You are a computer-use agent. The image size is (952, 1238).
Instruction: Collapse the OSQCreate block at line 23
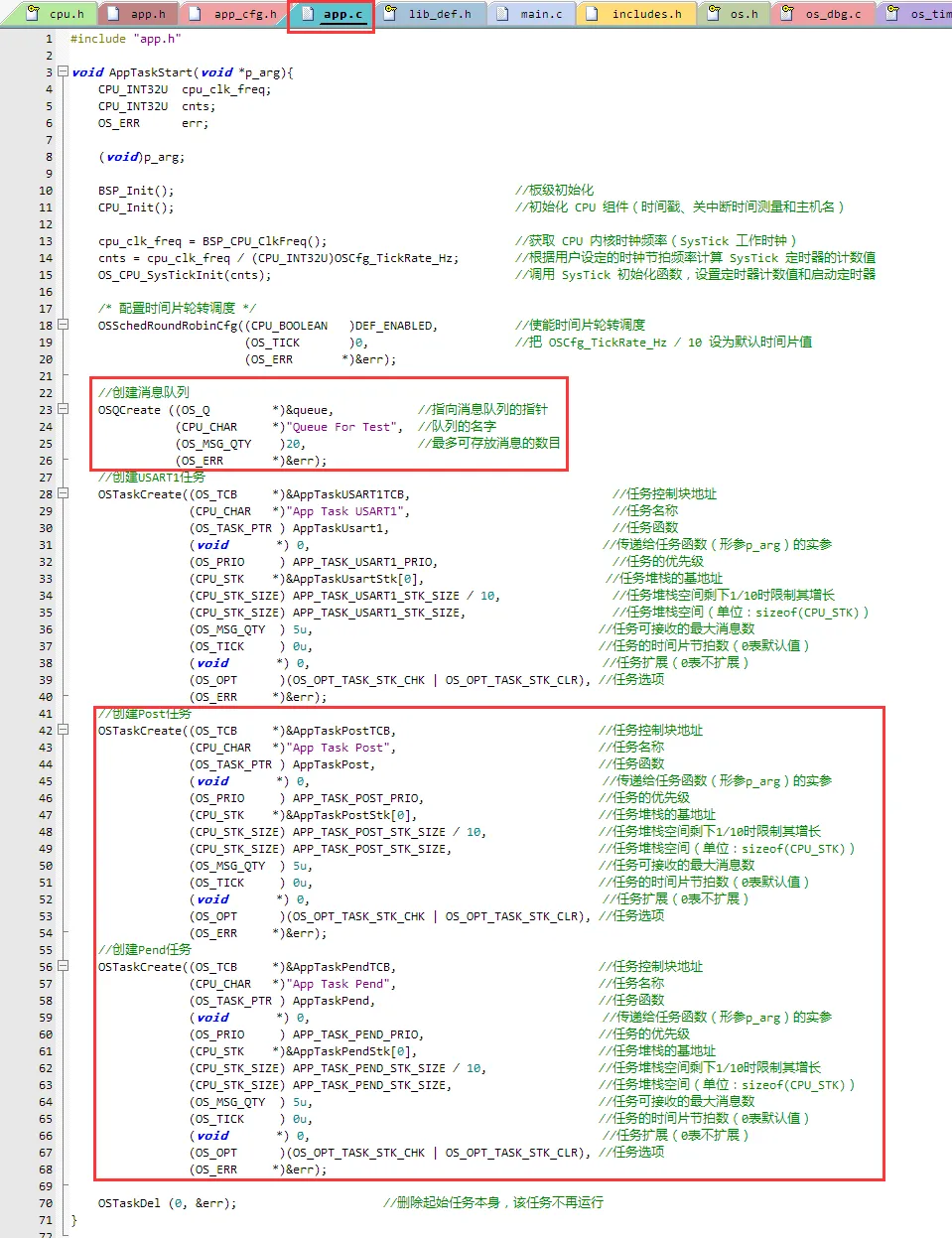coord(64,410)
